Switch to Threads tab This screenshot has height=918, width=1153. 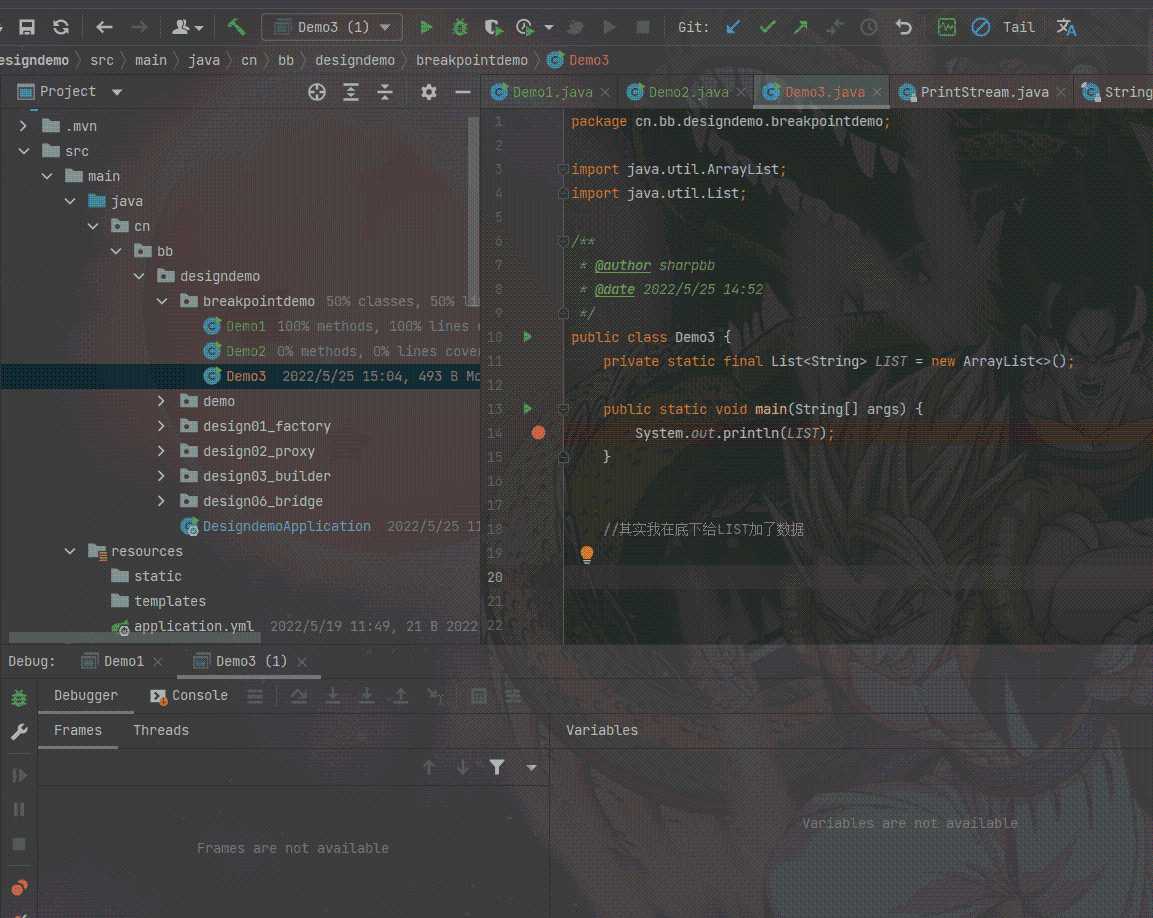[161, 730]
